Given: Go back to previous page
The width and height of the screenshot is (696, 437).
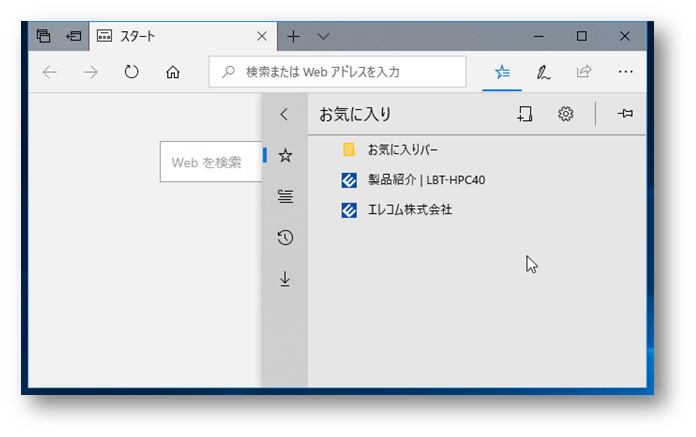Looking at the screenshot, I should click(x=50, y=72).
